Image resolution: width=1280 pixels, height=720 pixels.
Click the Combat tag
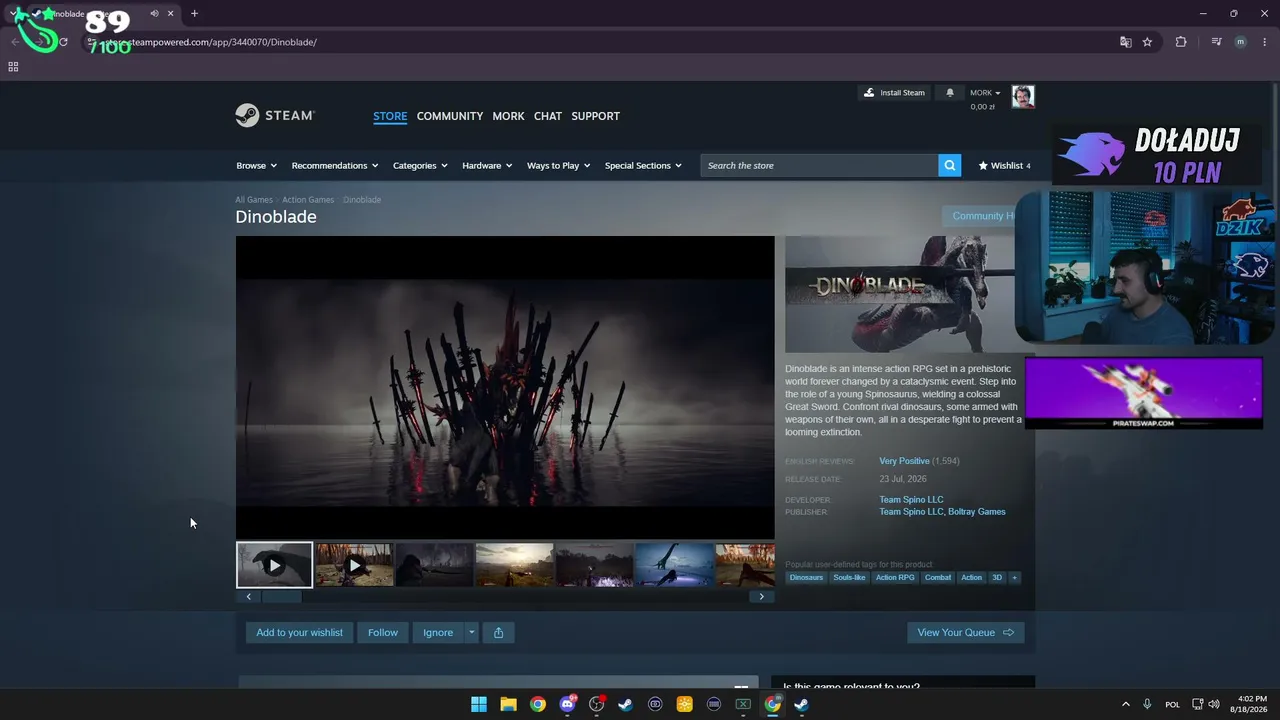click(x=938, y=577)
